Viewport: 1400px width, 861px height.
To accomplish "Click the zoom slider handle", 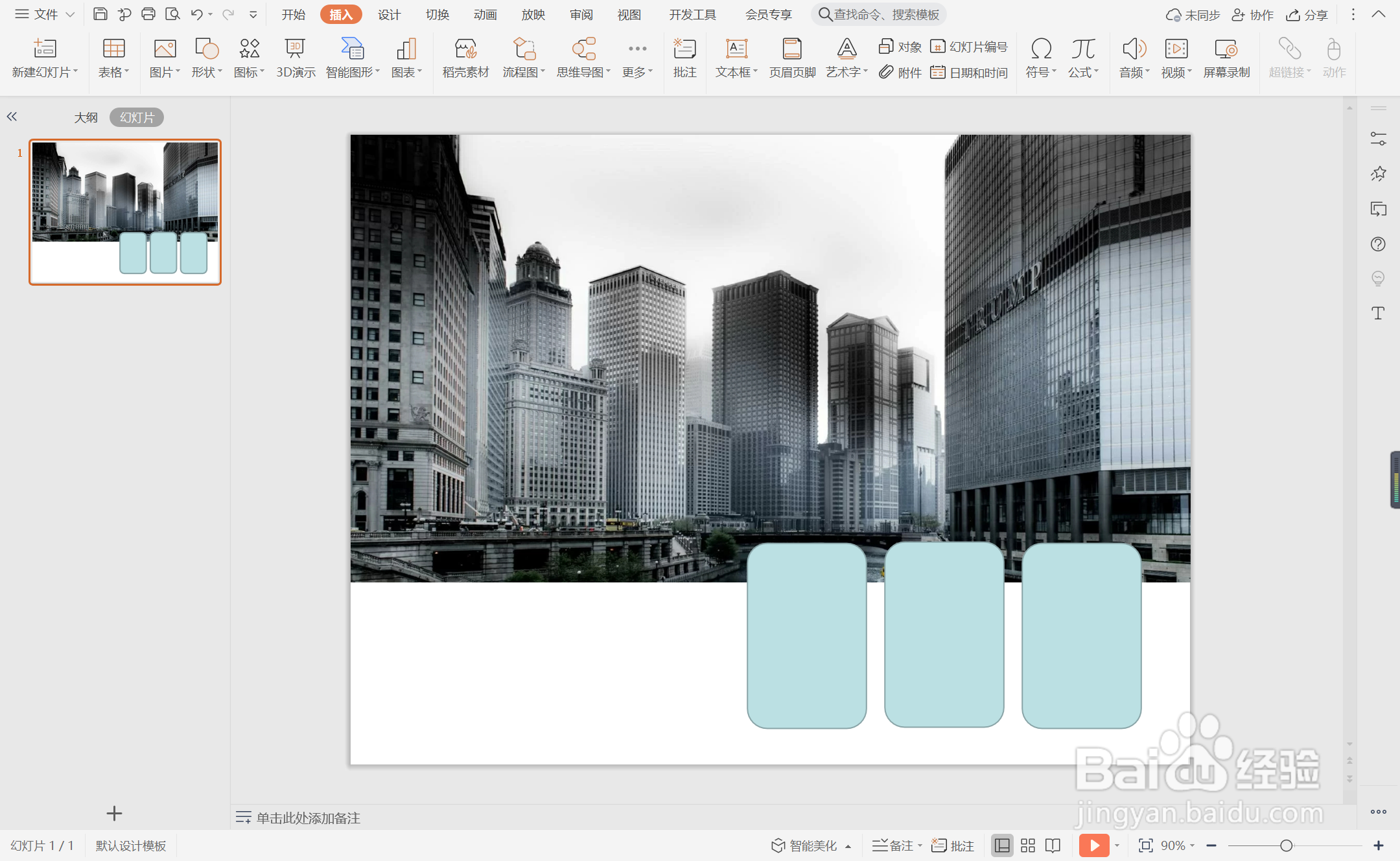I will (x=1287, y=845).
